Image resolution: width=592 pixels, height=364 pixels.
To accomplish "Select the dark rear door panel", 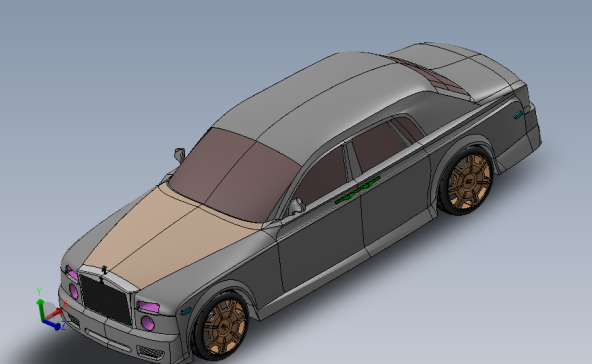I will [x=396, y=200].
